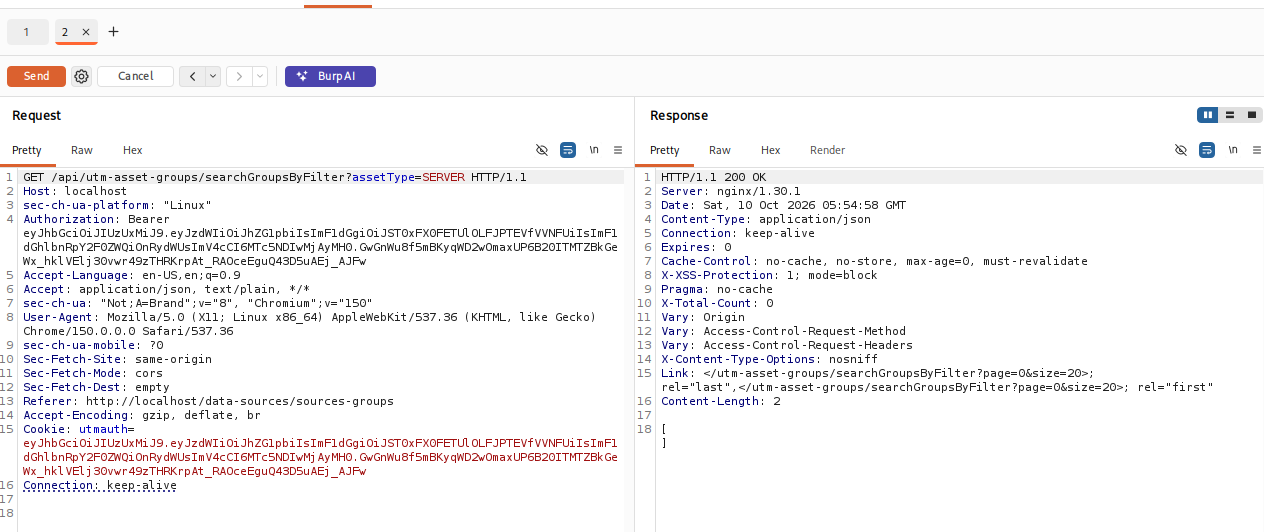Image resolution: width=1264 pixels, height=532 pixels.
Task: Click the HTTP/1.1 200 OK status line
Action: tap(713, 177)
